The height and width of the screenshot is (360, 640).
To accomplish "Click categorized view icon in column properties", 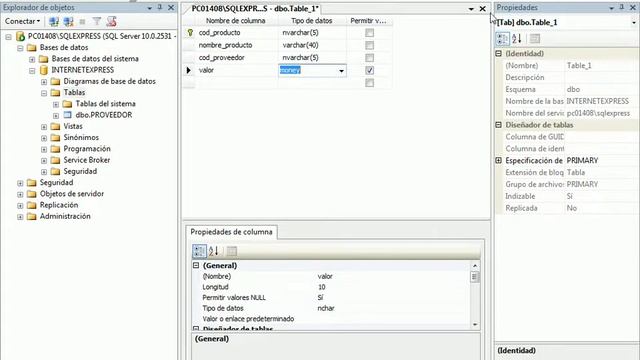I will pyautogui.click(x=199, y=251).
